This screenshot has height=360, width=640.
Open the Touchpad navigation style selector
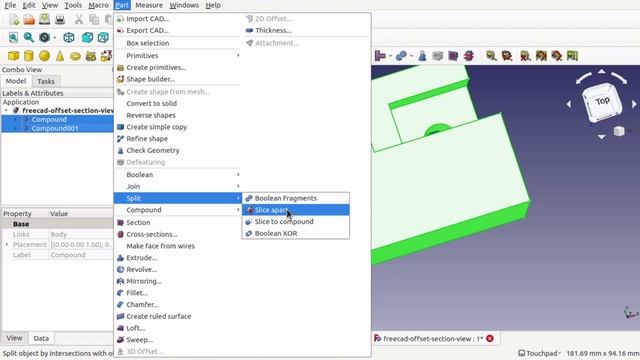pyautogui.click(x=539, y=353)
